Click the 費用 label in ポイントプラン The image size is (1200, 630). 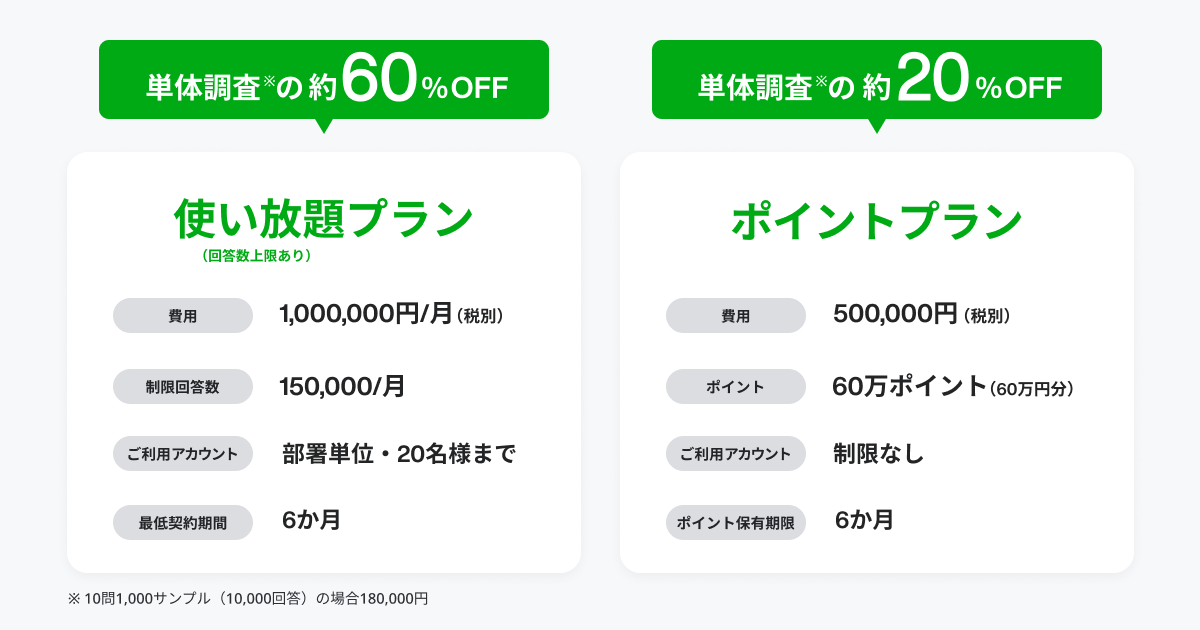point(736,316)
